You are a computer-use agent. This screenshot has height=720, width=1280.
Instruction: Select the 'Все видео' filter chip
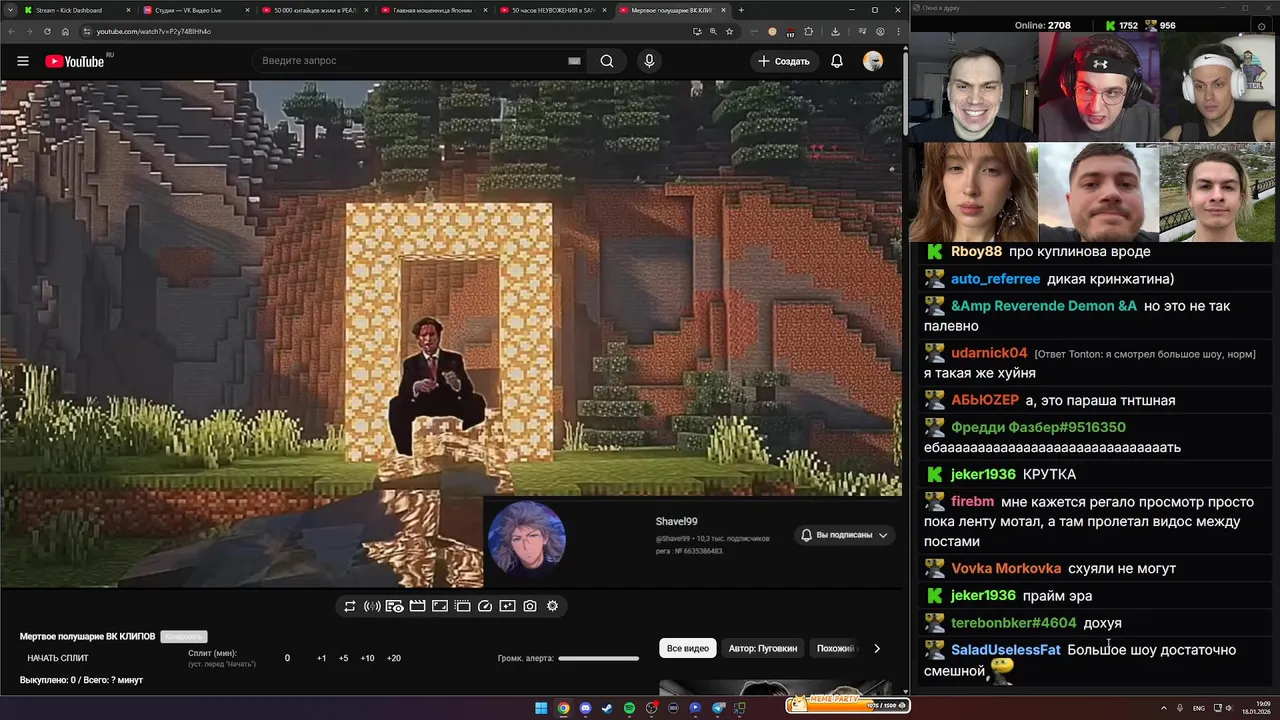tap(688, 648)
